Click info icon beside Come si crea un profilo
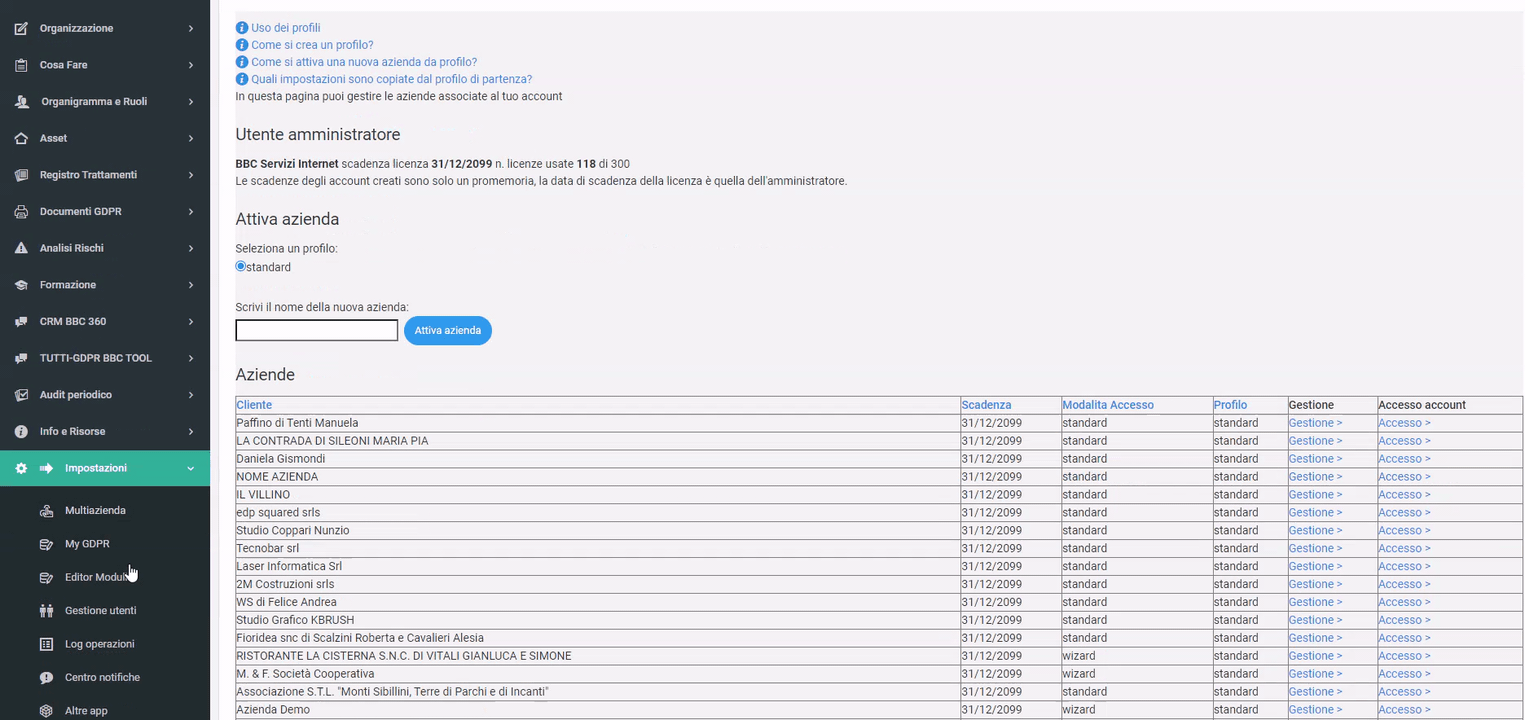 (x=241, y=45)
